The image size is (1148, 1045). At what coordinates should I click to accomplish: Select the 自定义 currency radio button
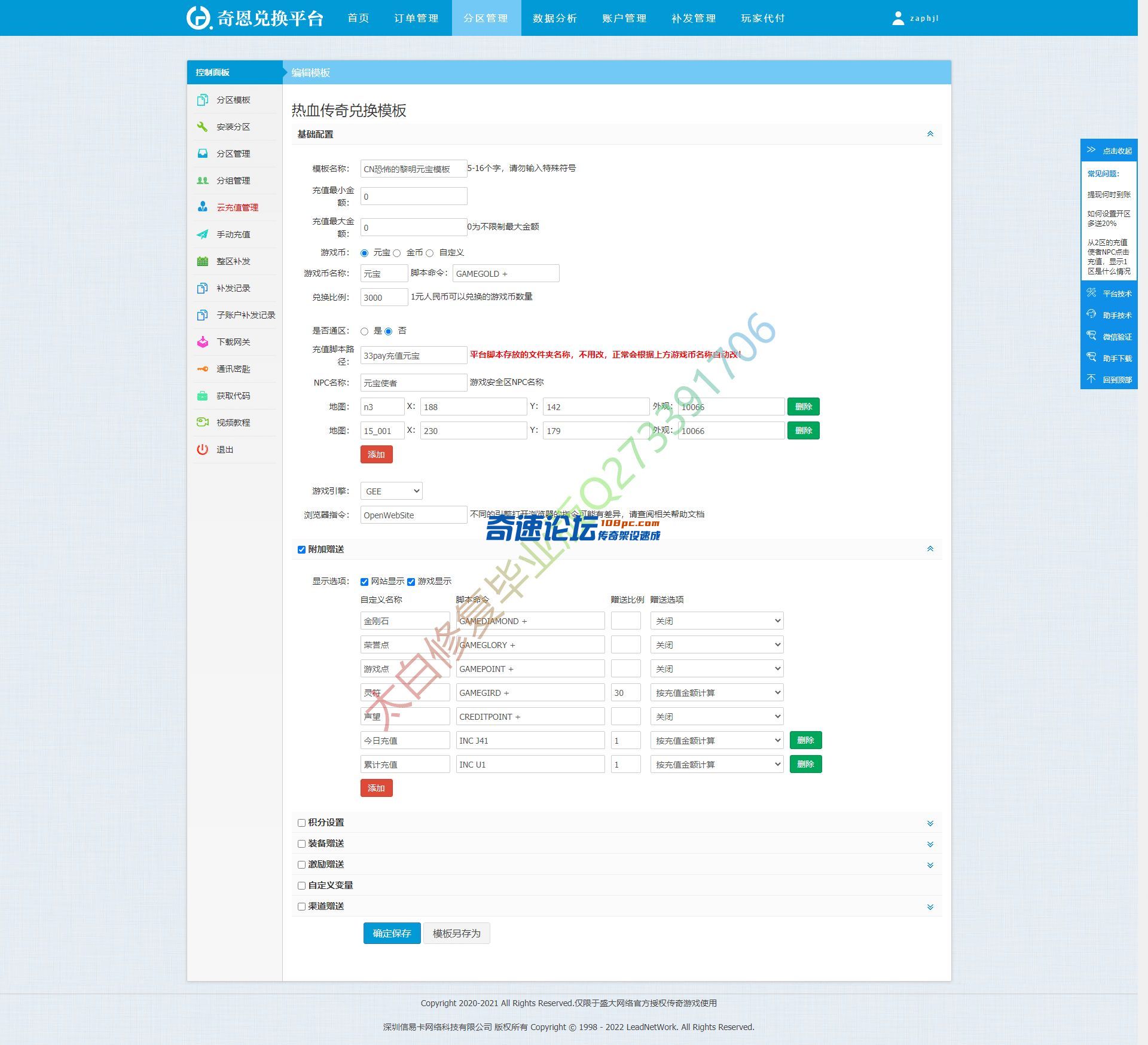pos(430,253)
